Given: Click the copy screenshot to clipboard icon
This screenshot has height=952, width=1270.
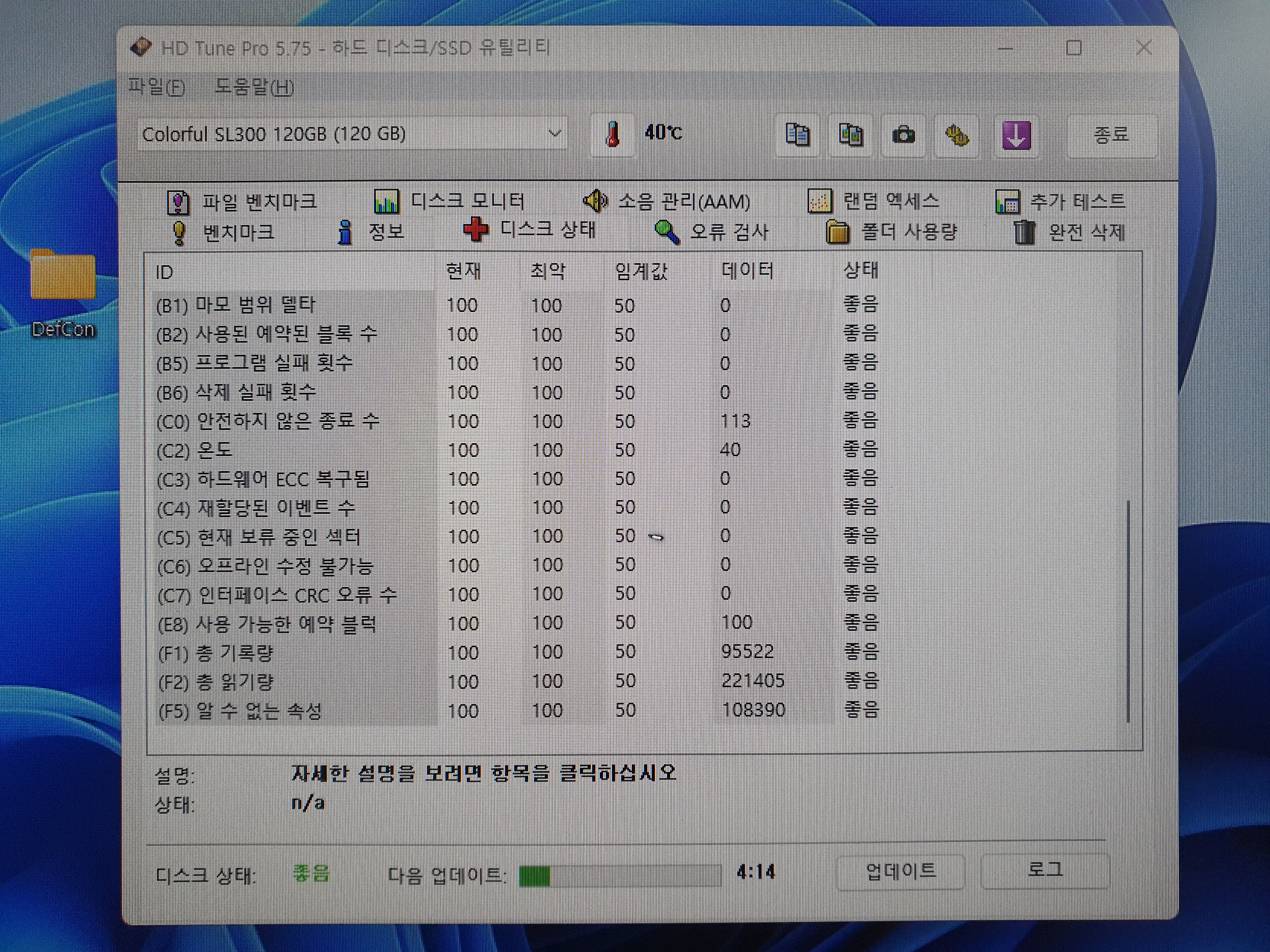Looking at the screenshot, I should [x=850, y=135].
